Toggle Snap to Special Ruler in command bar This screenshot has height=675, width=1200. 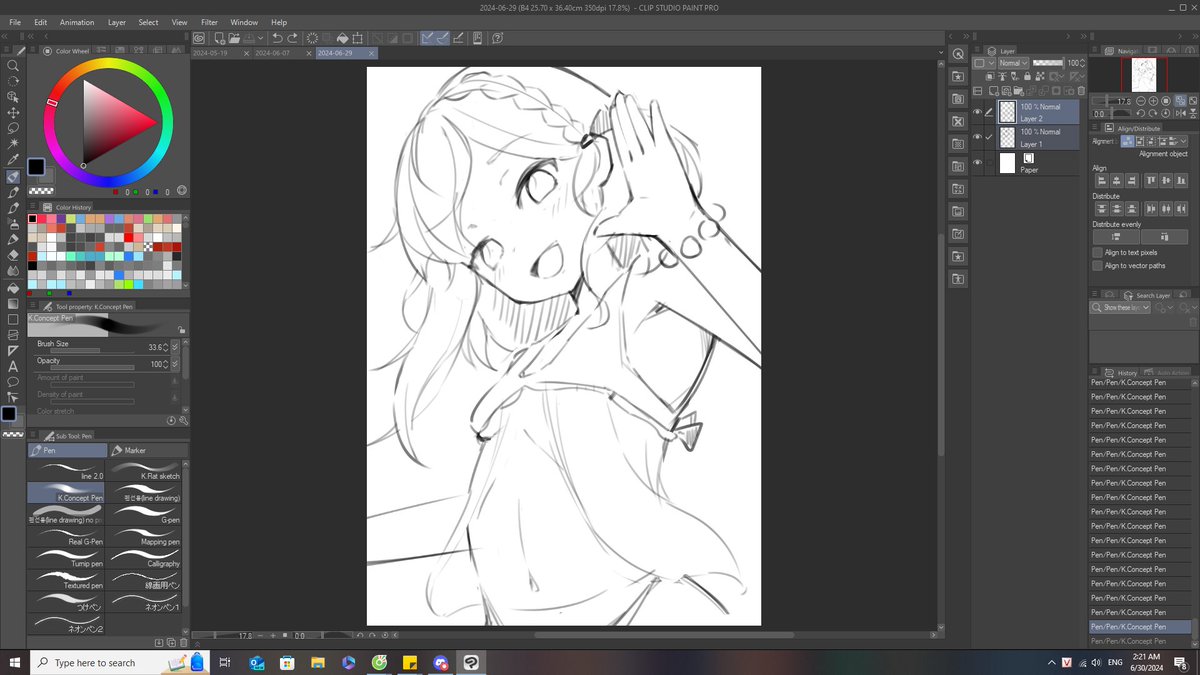click(x=442, y=38)
